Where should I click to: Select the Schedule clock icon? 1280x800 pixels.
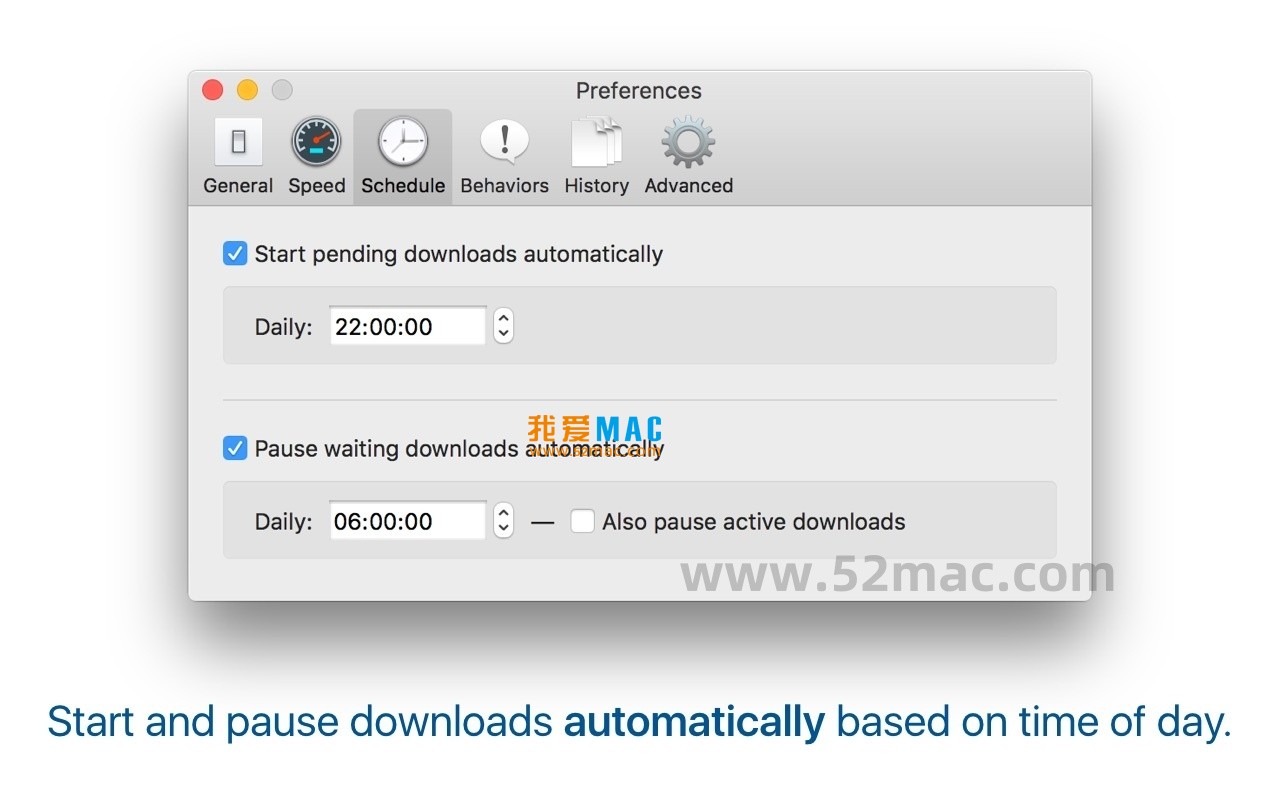403,142
